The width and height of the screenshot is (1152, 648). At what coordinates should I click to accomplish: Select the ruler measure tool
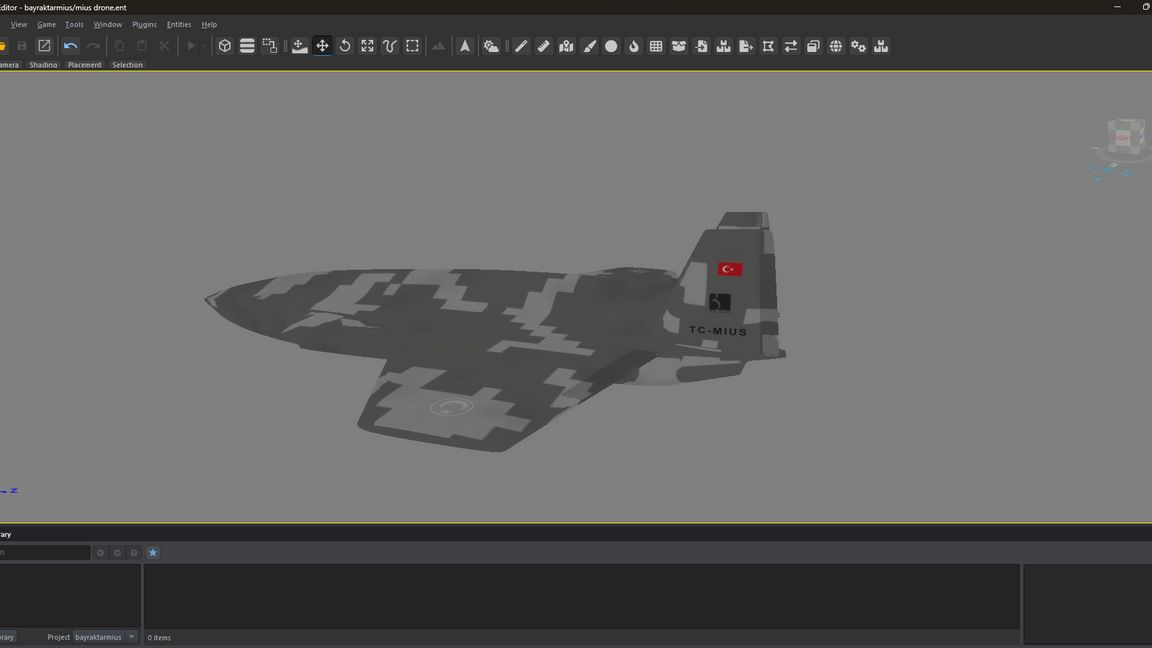(x=544, y=46)
